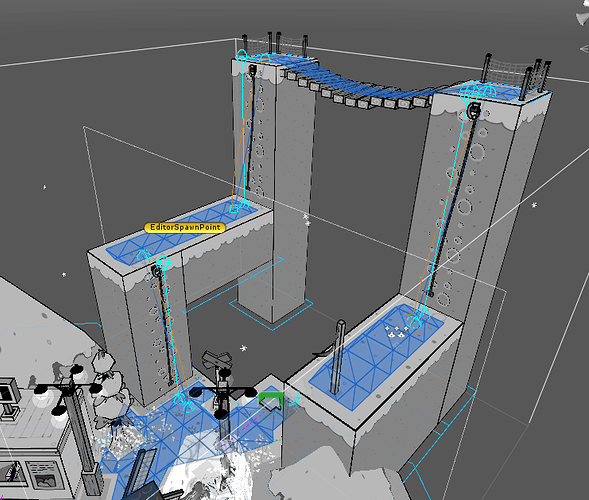Select the sparkle particle icon at far right

pos(534,205)
